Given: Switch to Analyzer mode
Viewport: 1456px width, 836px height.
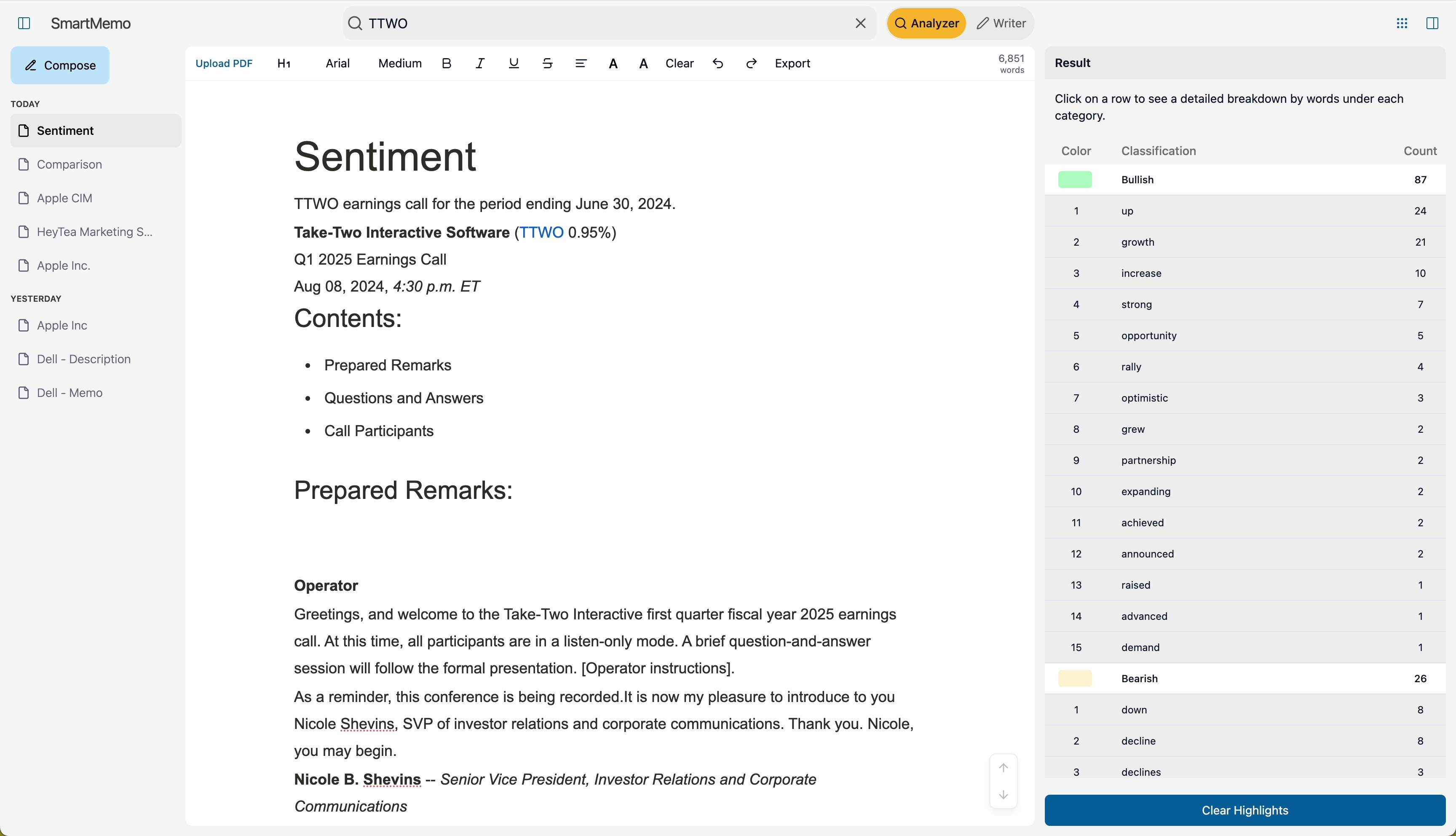Looking at the screenshot, I should click(926, 23).
